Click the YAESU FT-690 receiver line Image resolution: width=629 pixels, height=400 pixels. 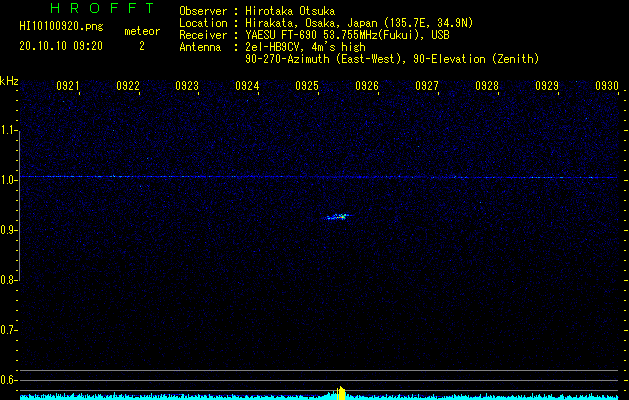[347, 35]
